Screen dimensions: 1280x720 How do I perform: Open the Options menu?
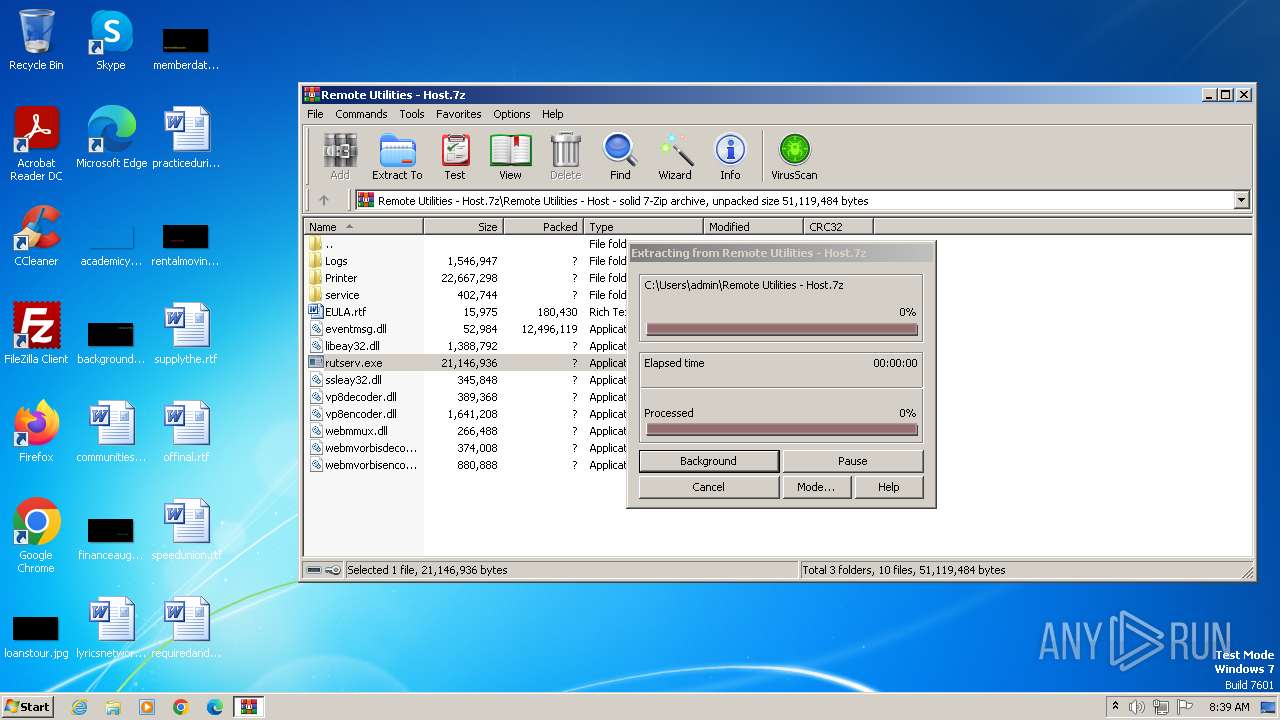coord(512,114)
